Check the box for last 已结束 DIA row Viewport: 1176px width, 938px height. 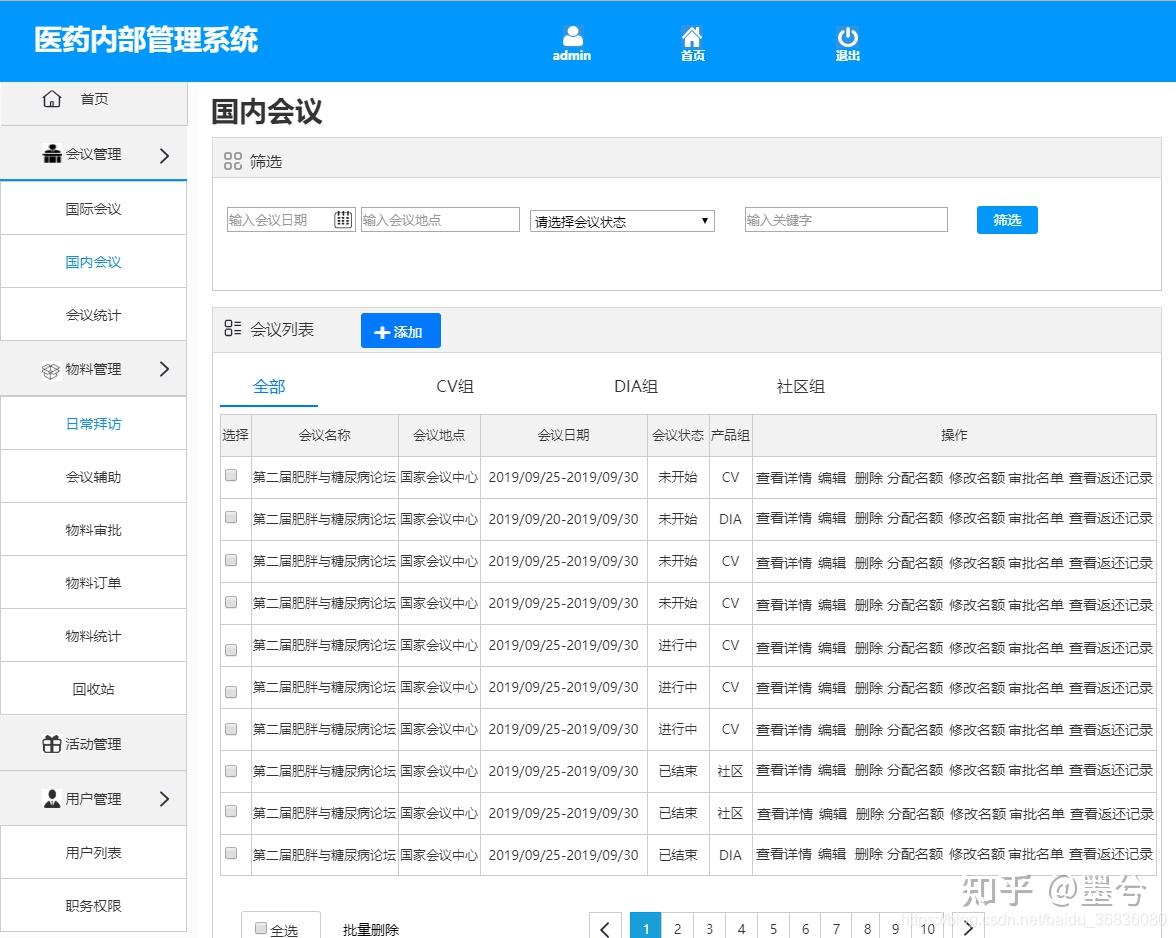231,853
